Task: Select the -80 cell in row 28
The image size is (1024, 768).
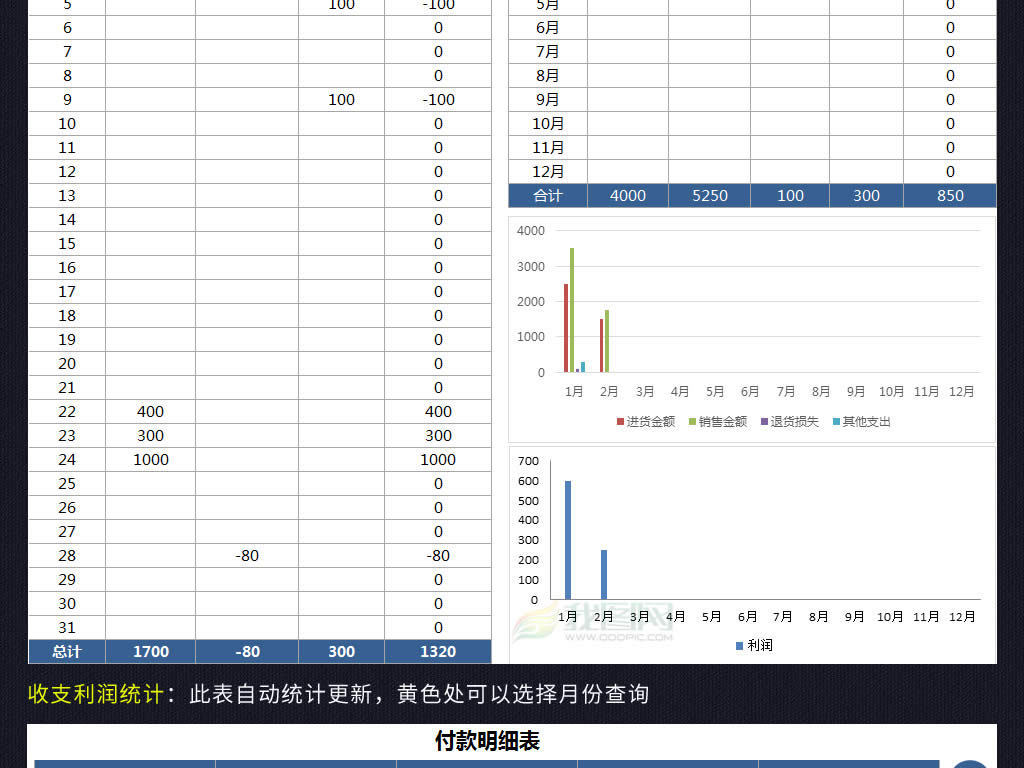Action: pos(244,555)
